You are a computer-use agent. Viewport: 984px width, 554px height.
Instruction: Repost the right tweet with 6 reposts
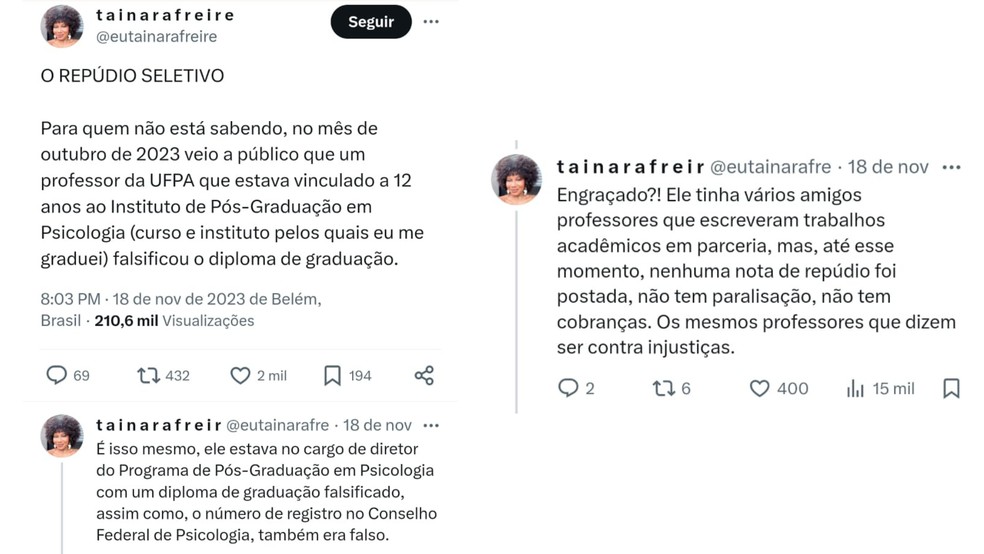coord(664,388)
